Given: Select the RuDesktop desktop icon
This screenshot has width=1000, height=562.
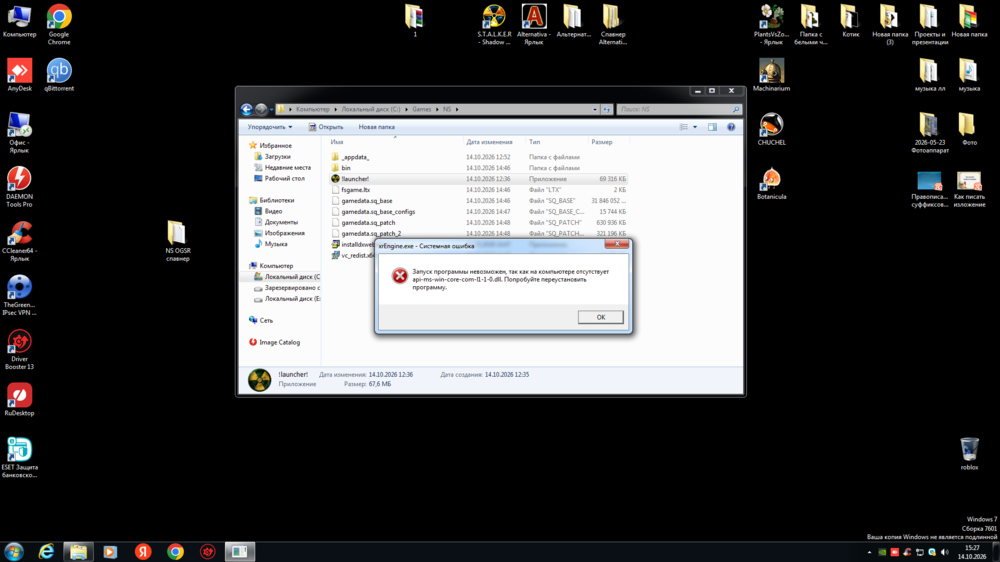Looking at the screenshot, I should [19, 399].
